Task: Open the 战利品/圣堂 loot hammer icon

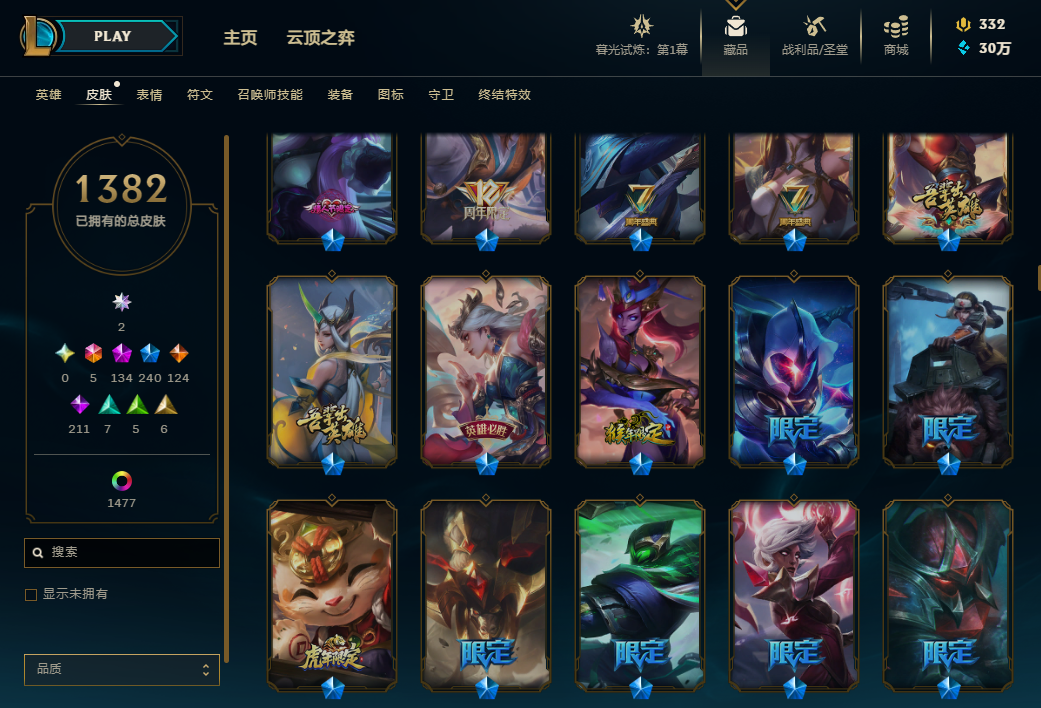Action: click(x=815, y=27)
